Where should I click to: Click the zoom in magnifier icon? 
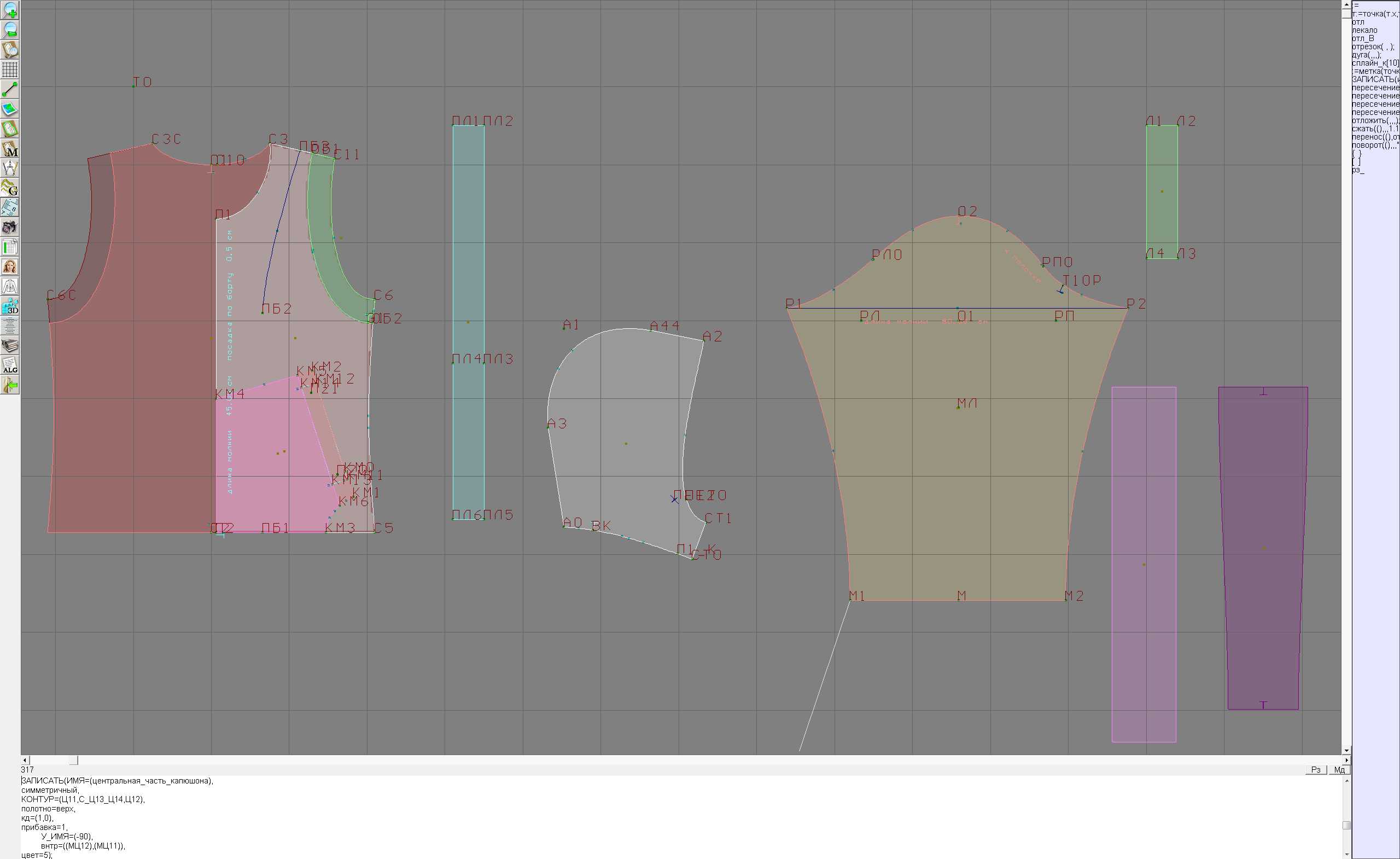(10, 10)
